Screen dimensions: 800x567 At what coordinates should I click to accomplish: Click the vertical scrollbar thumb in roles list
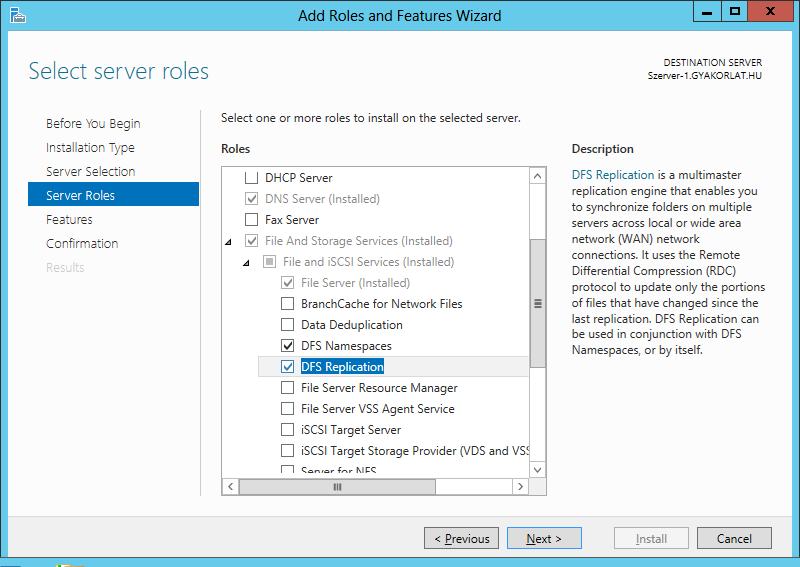(537, 303)
